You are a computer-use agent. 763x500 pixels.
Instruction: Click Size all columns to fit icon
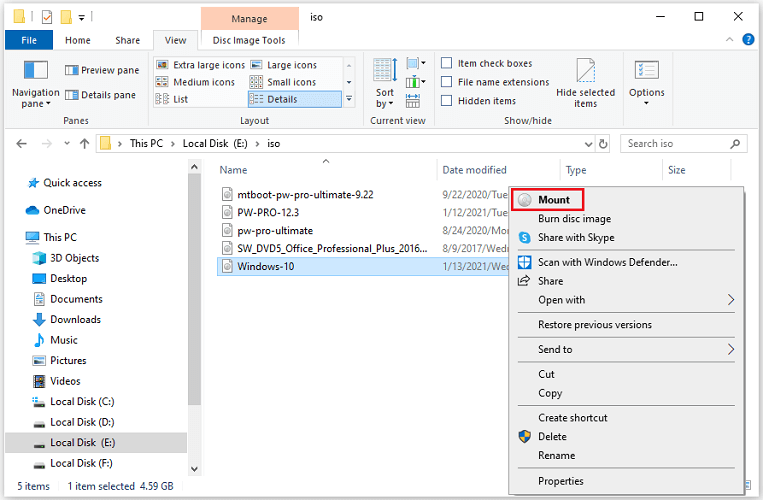pyautogui.click(x=413, y=101)
